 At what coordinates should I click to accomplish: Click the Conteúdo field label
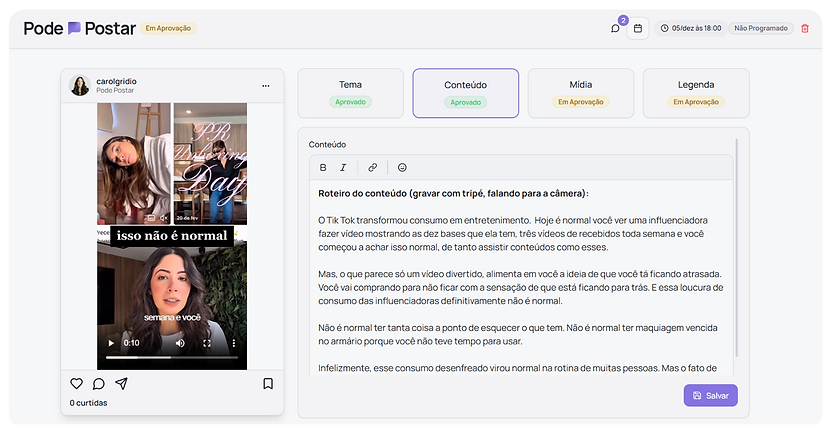[327, 145]
